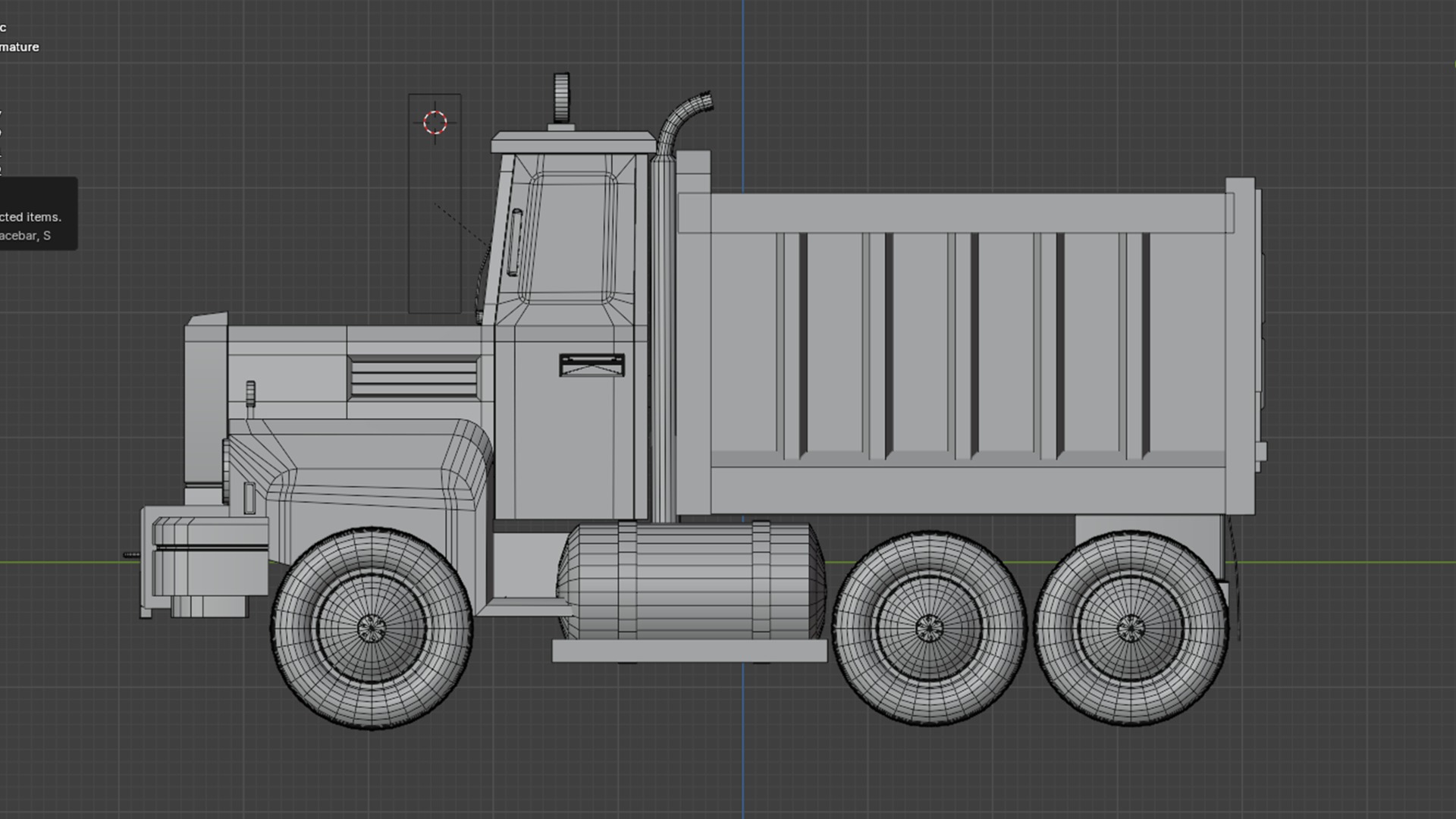Click the hood vent louvers

tap(413, 378)
